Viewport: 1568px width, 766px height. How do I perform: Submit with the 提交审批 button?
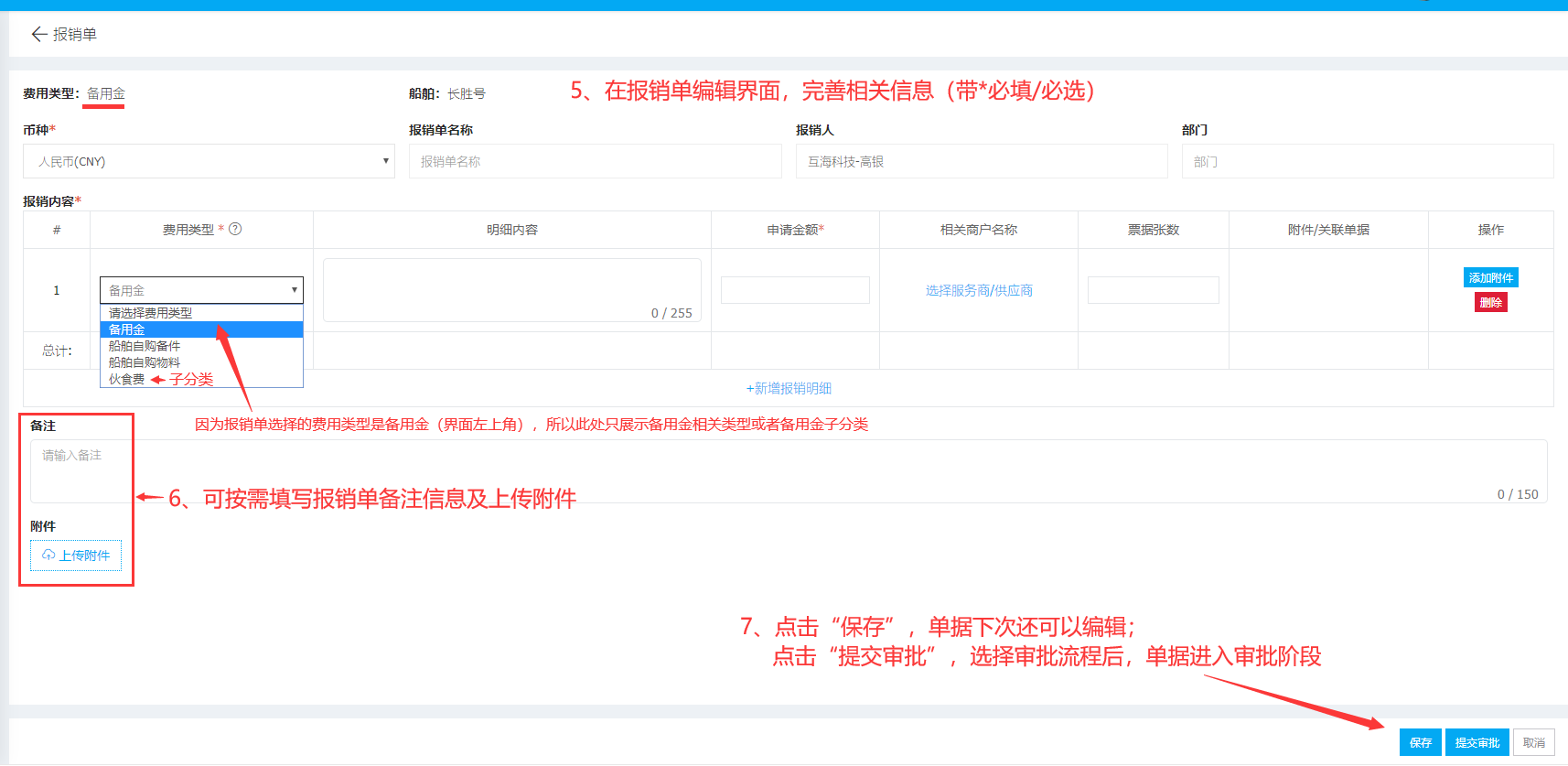coord(1477,742)
